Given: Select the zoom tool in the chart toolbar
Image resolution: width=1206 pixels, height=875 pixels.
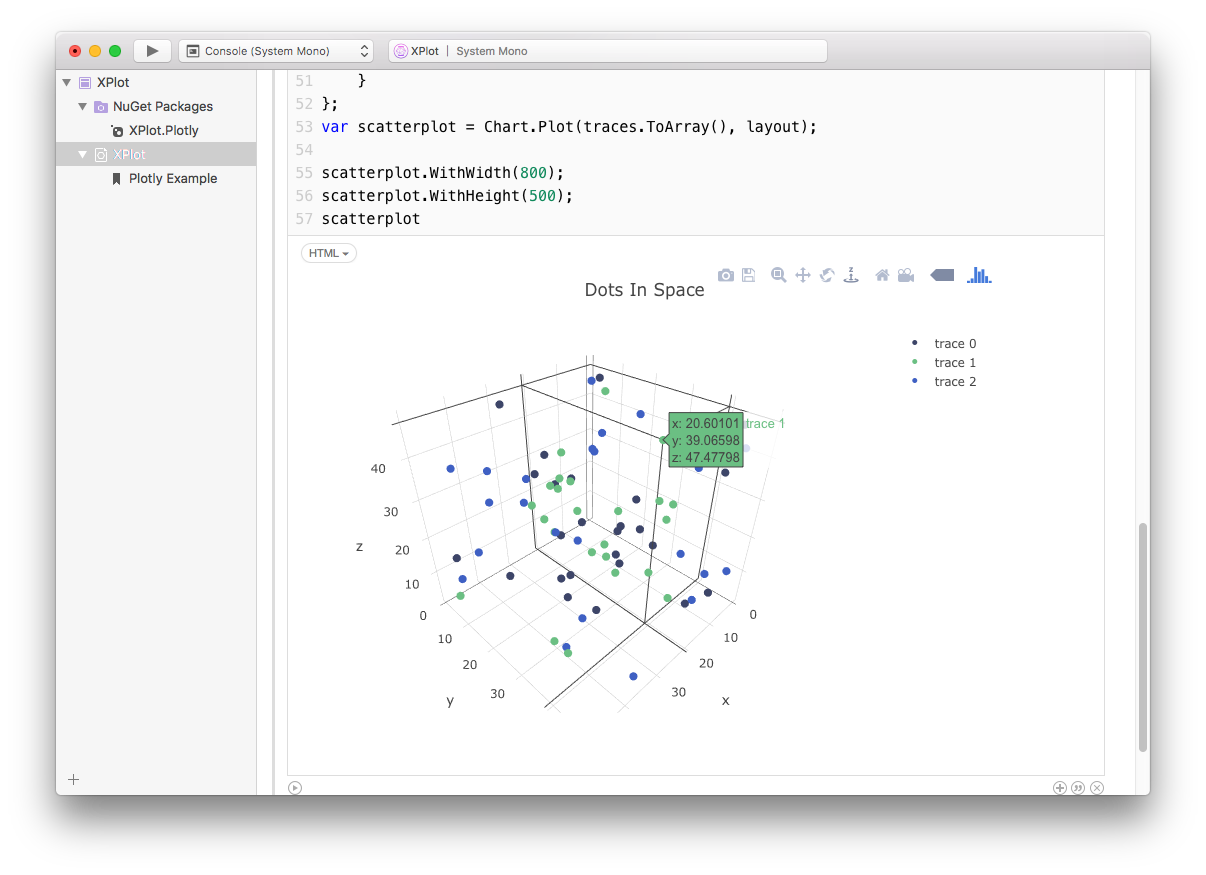Looking at the screenshot, I should pos(779,274).
